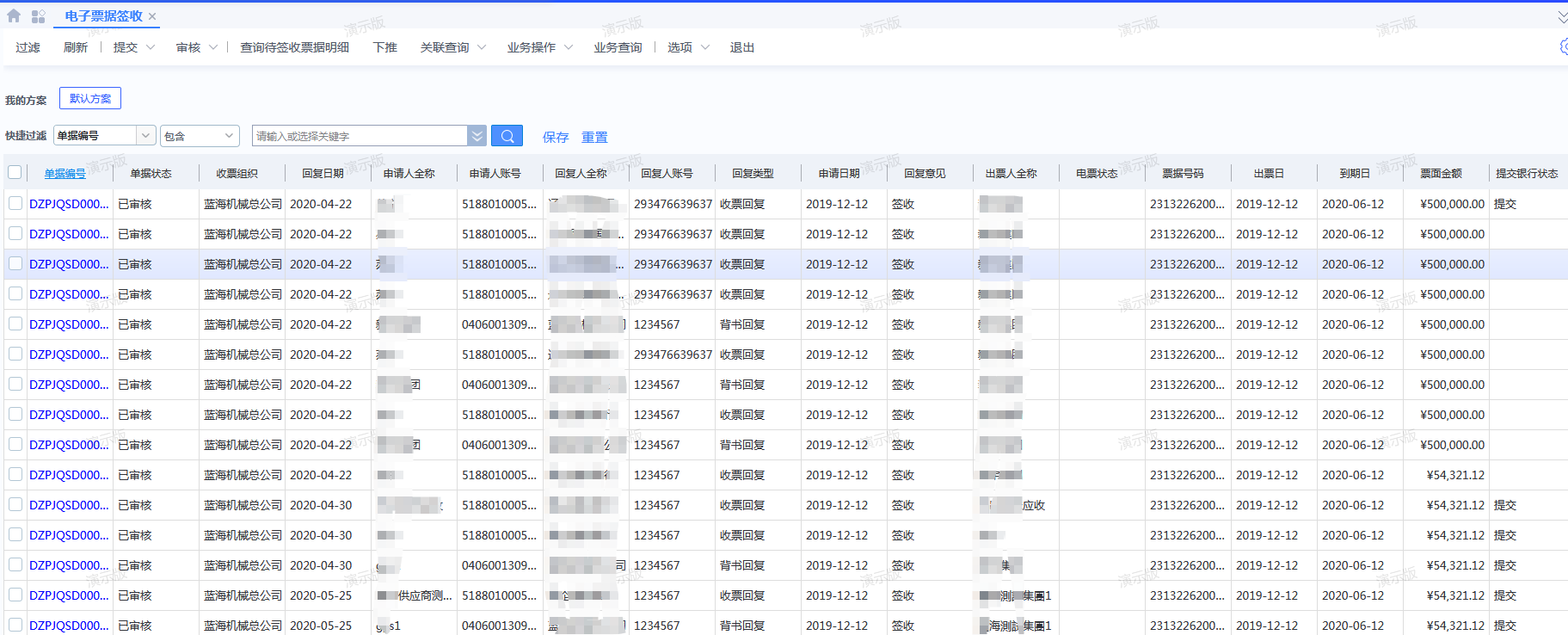Viewport: 1568px width, 635px height.
Task: Click 下推 in the toolbar
Action: point(385,47)
